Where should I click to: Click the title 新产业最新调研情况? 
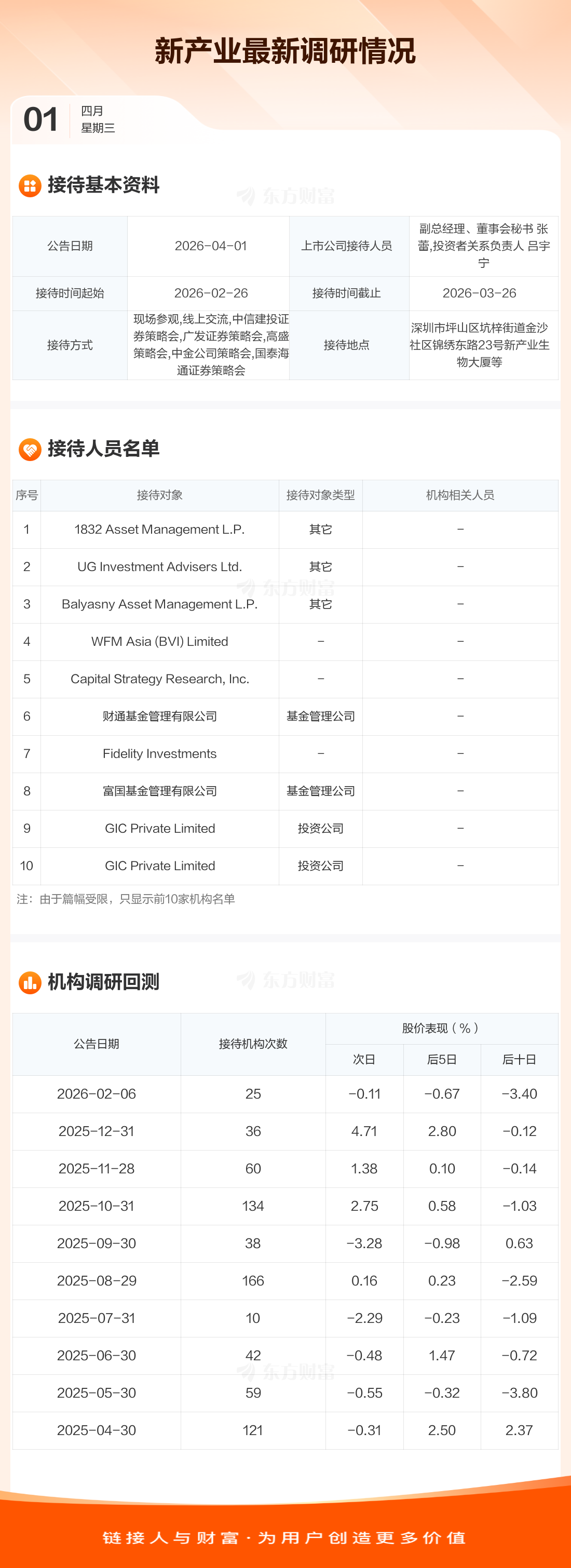285,51
